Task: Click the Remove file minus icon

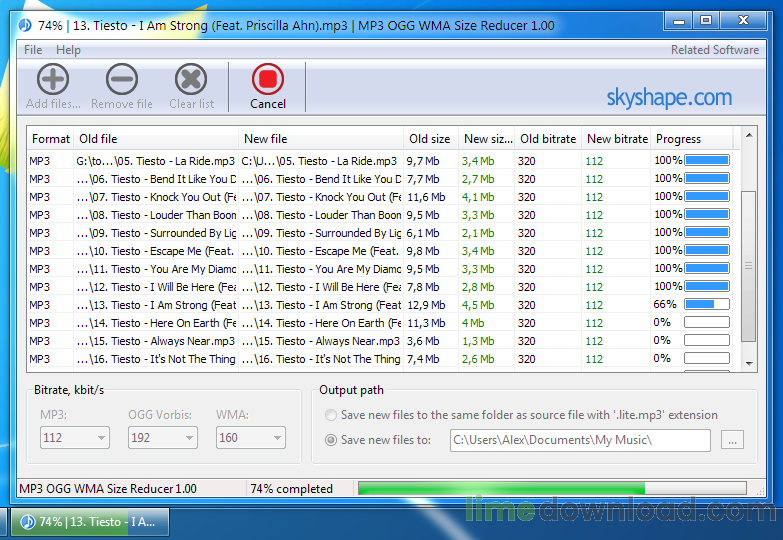Action: (x=121, y=79)
